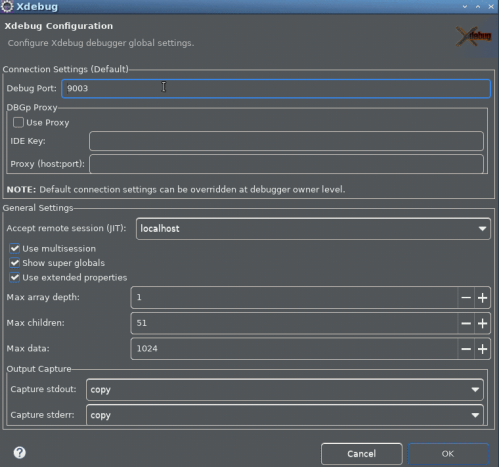Click the Max array depth value field

point(294,297)
